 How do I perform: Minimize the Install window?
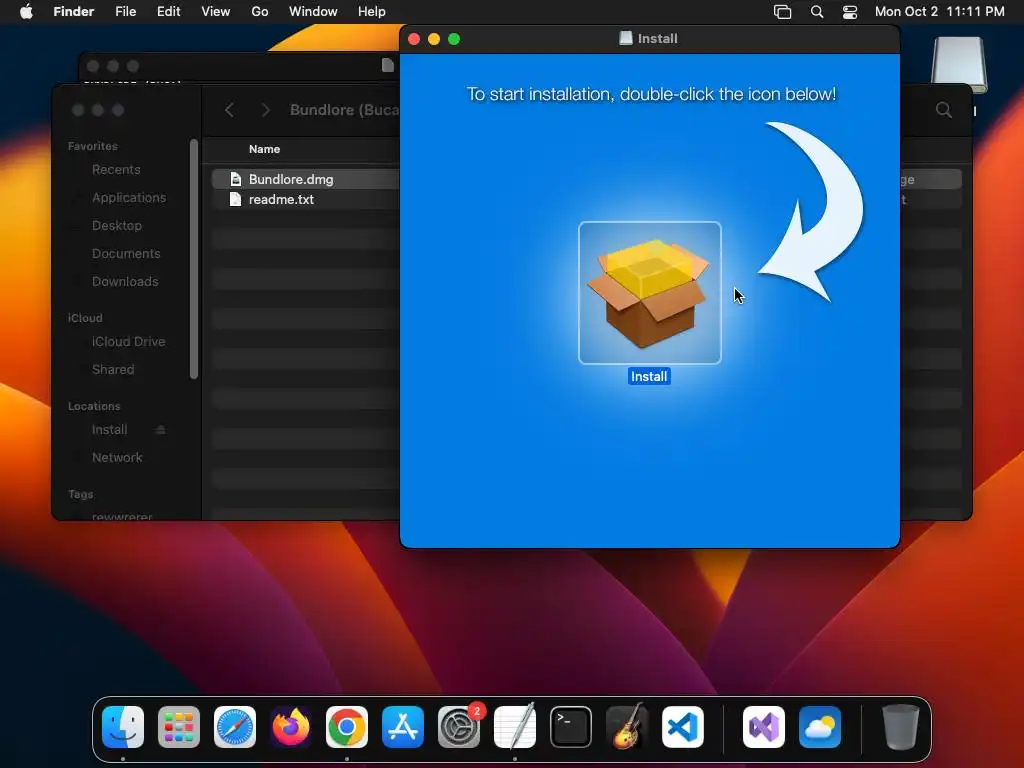434,39
